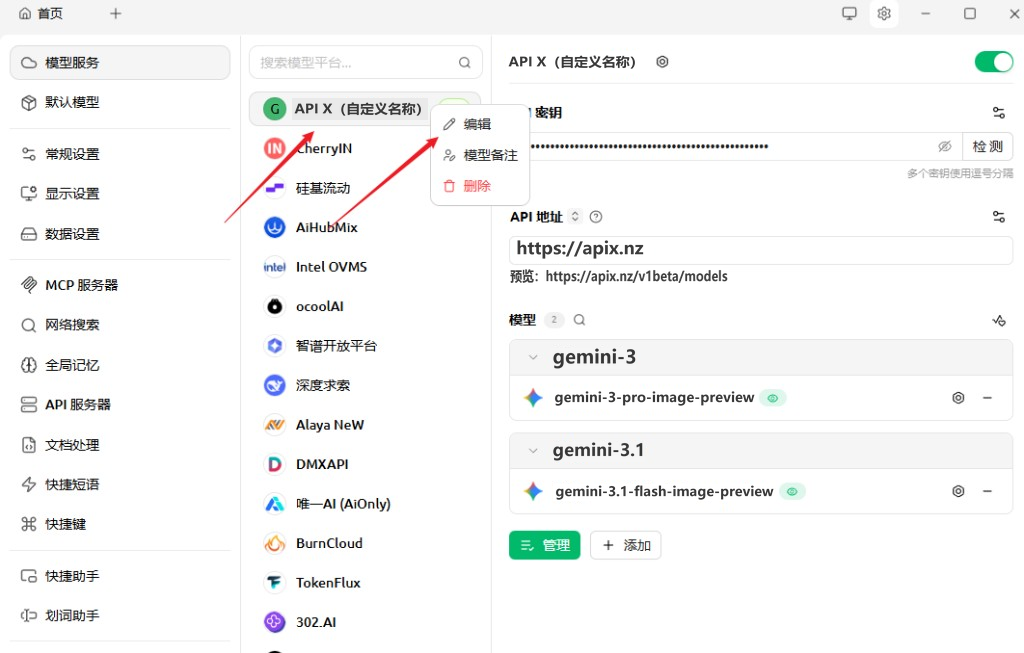Open the 模型服务 settings section
The height and width of the screenshot is (653, 1024).
tap(120, 63)
